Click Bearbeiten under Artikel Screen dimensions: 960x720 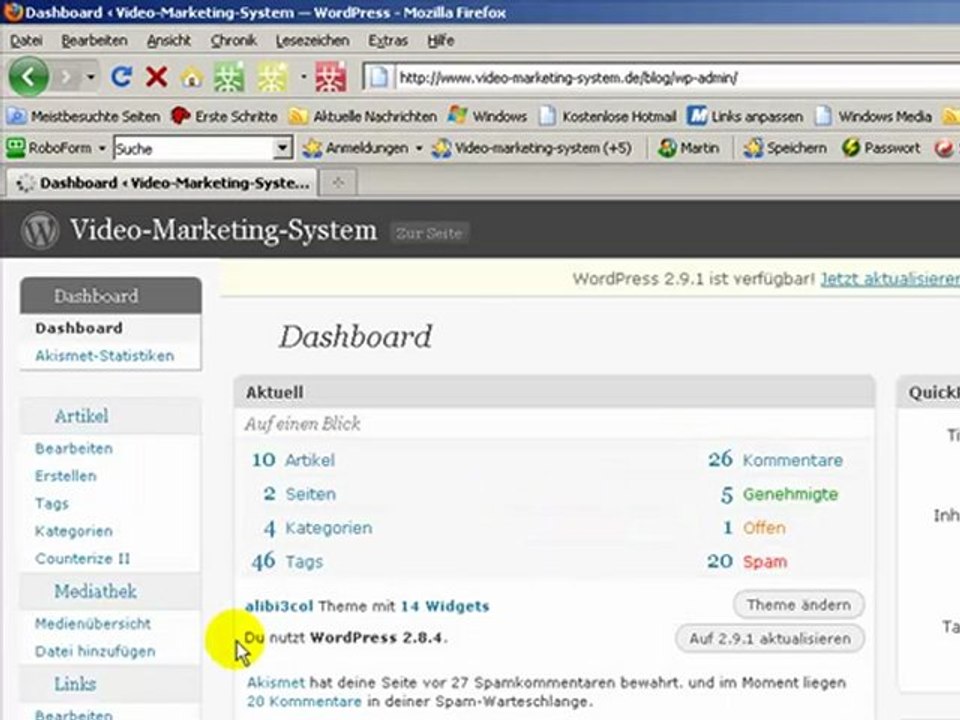click(74, 449)
